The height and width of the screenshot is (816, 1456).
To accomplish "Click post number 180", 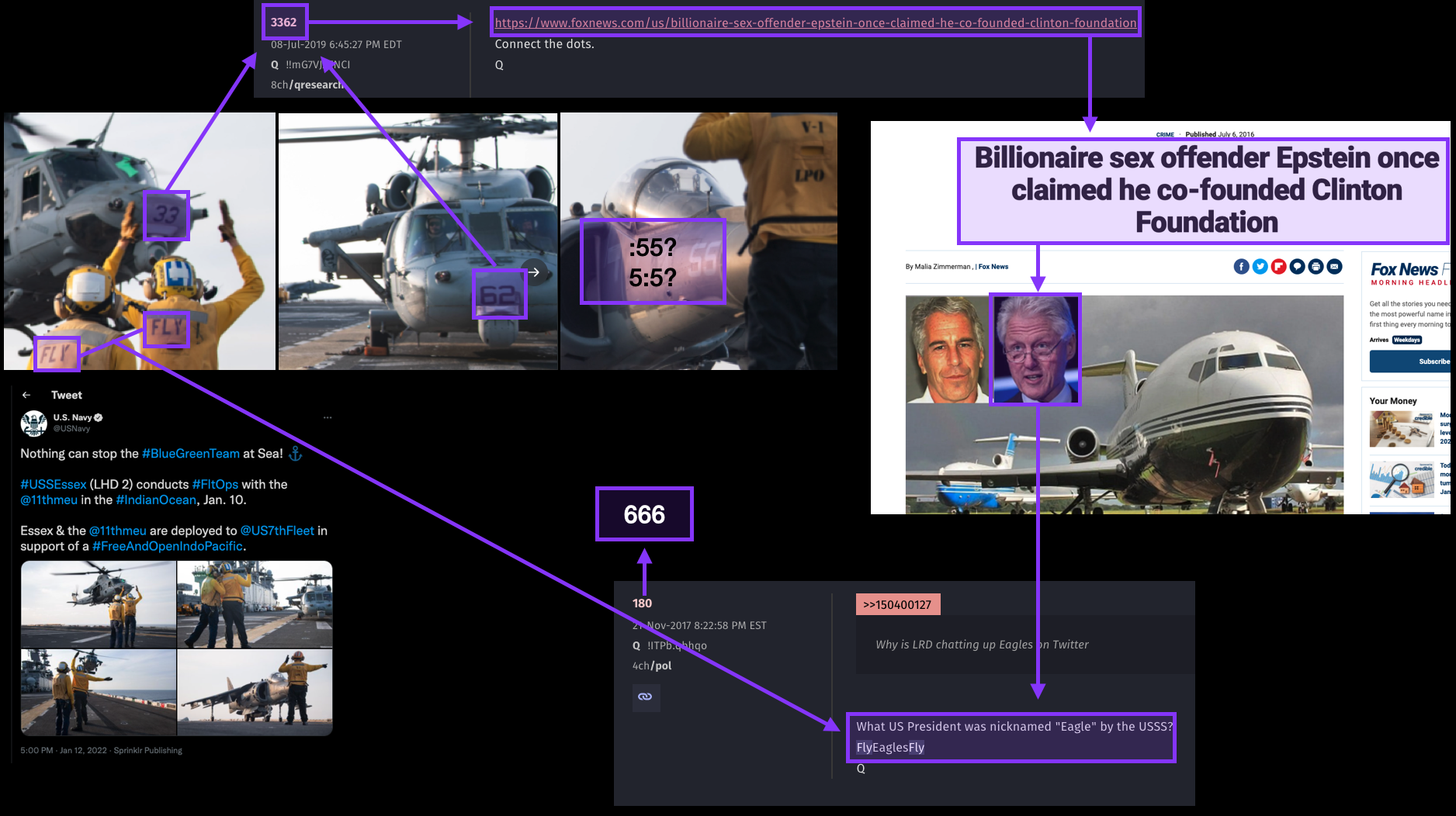I will (x=642, y=603).
